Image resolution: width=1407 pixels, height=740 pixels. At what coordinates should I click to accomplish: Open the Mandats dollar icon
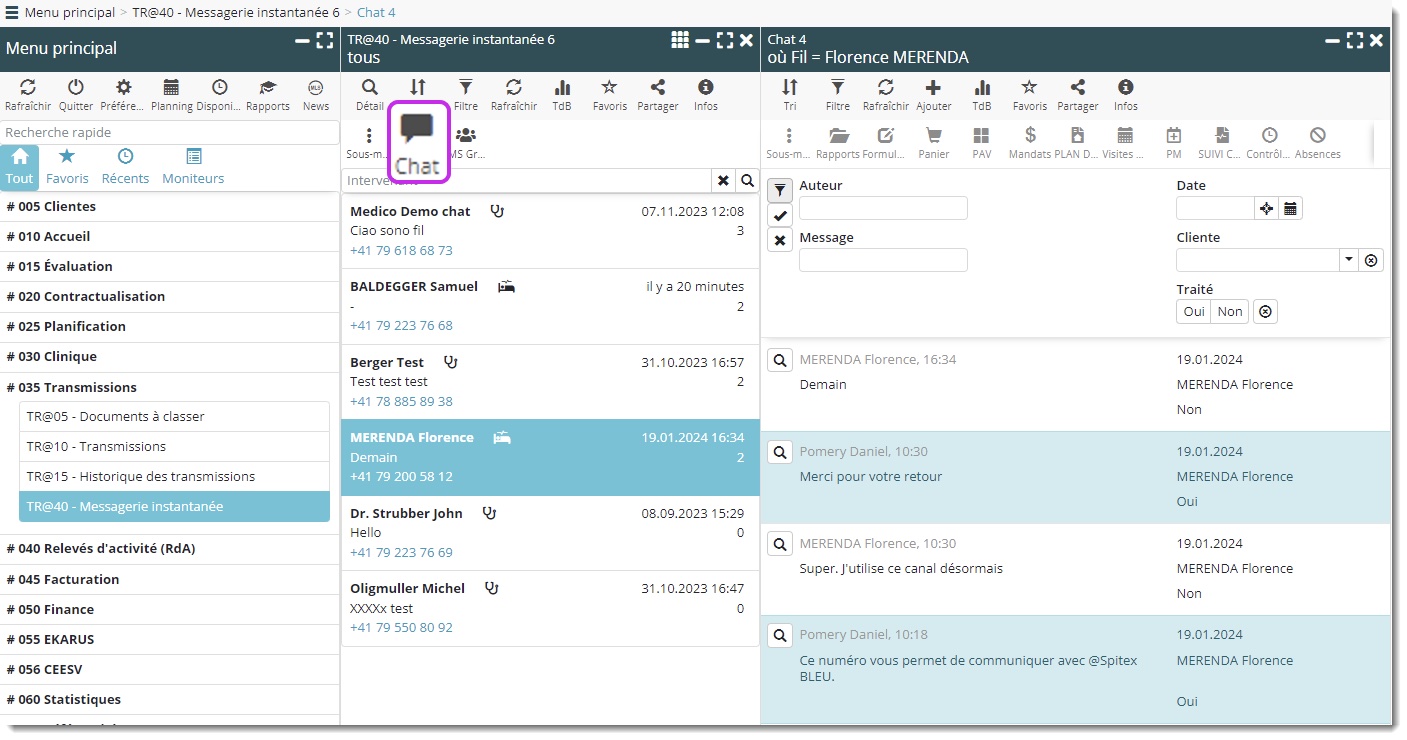click(x=1030, y=136)
